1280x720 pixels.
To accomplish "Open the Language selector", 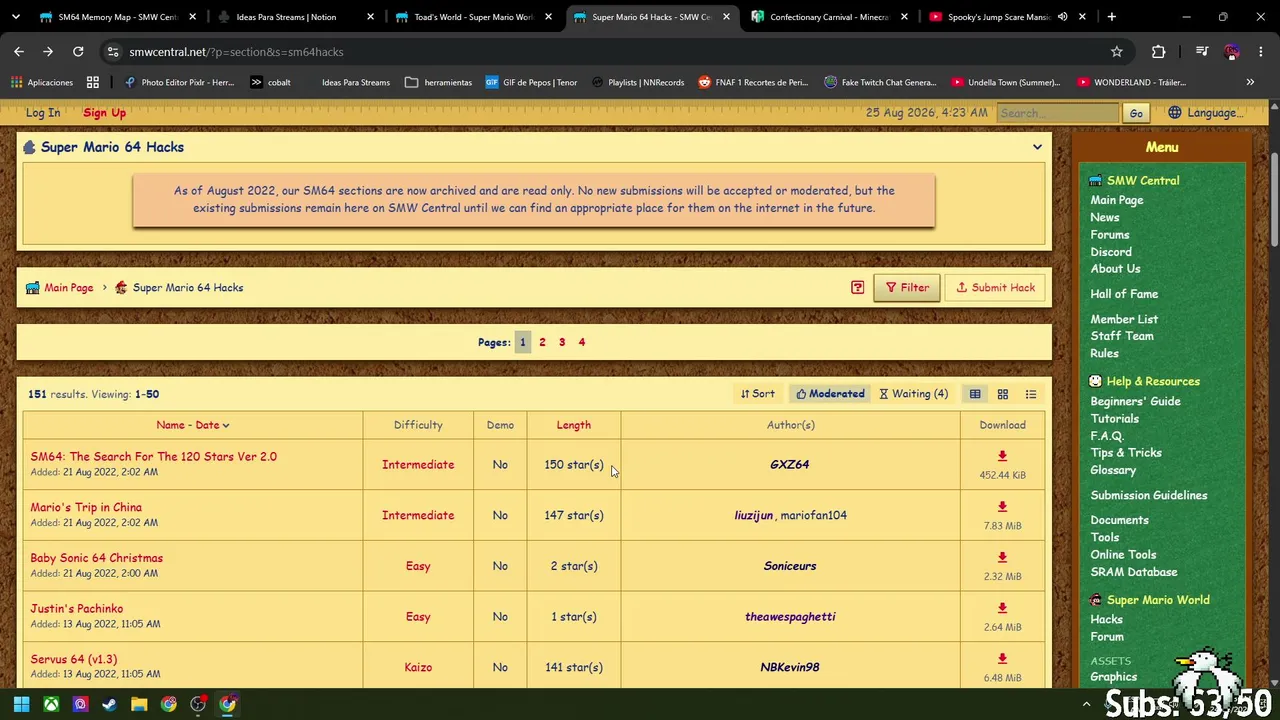I will 1206,113.
